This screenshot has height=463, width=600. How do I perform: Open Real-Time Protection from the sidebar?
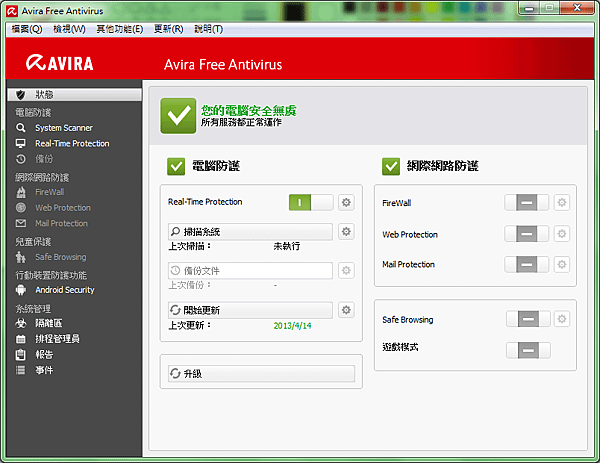click(x=72, y=143)
